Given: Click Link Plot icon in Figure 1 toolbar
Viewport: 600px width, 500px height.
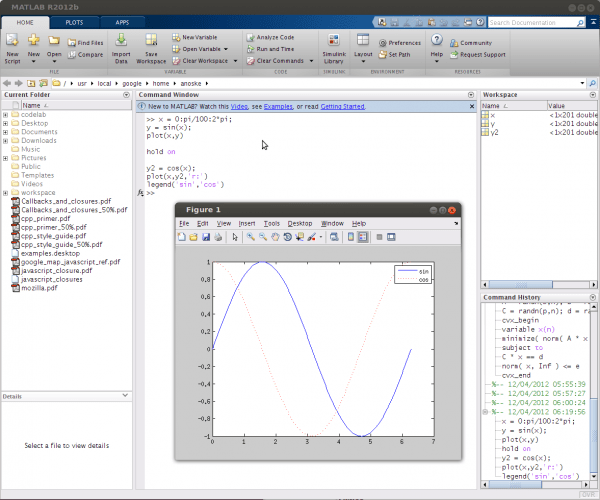Looking at the screenshot, I should click(334, 237).
